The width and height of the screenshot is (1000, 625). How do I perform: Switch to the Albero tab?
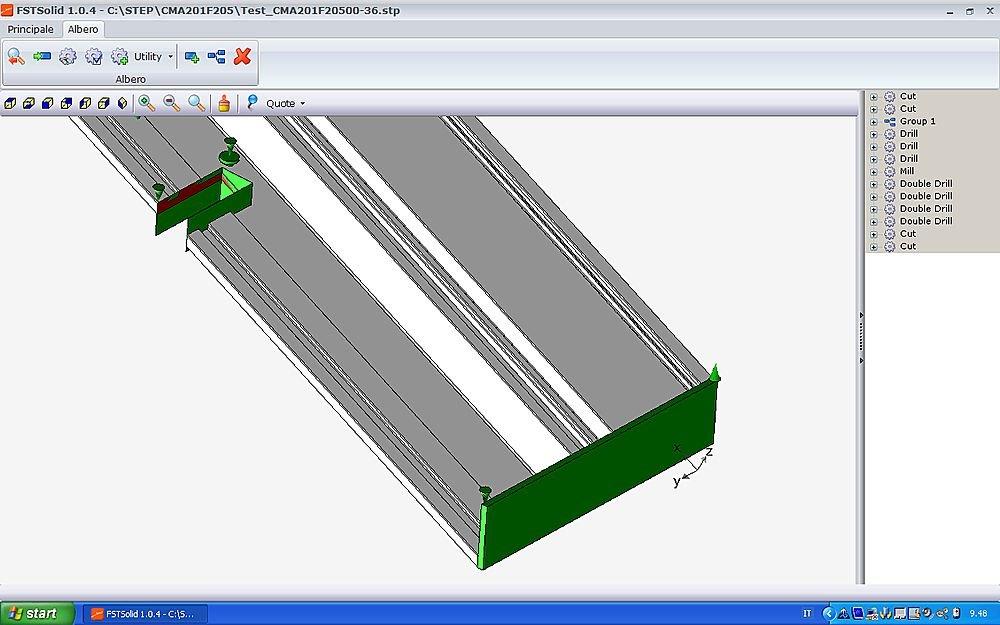click(83, 29)
